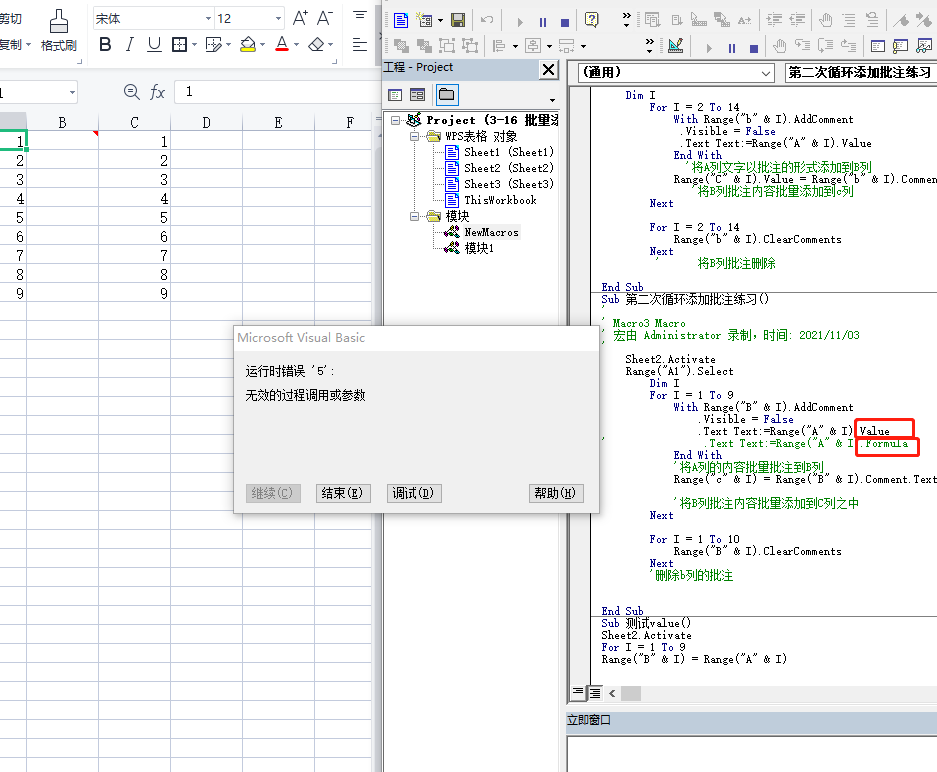Click the Format Painter (格式刷) brush icon

[59, 22]
